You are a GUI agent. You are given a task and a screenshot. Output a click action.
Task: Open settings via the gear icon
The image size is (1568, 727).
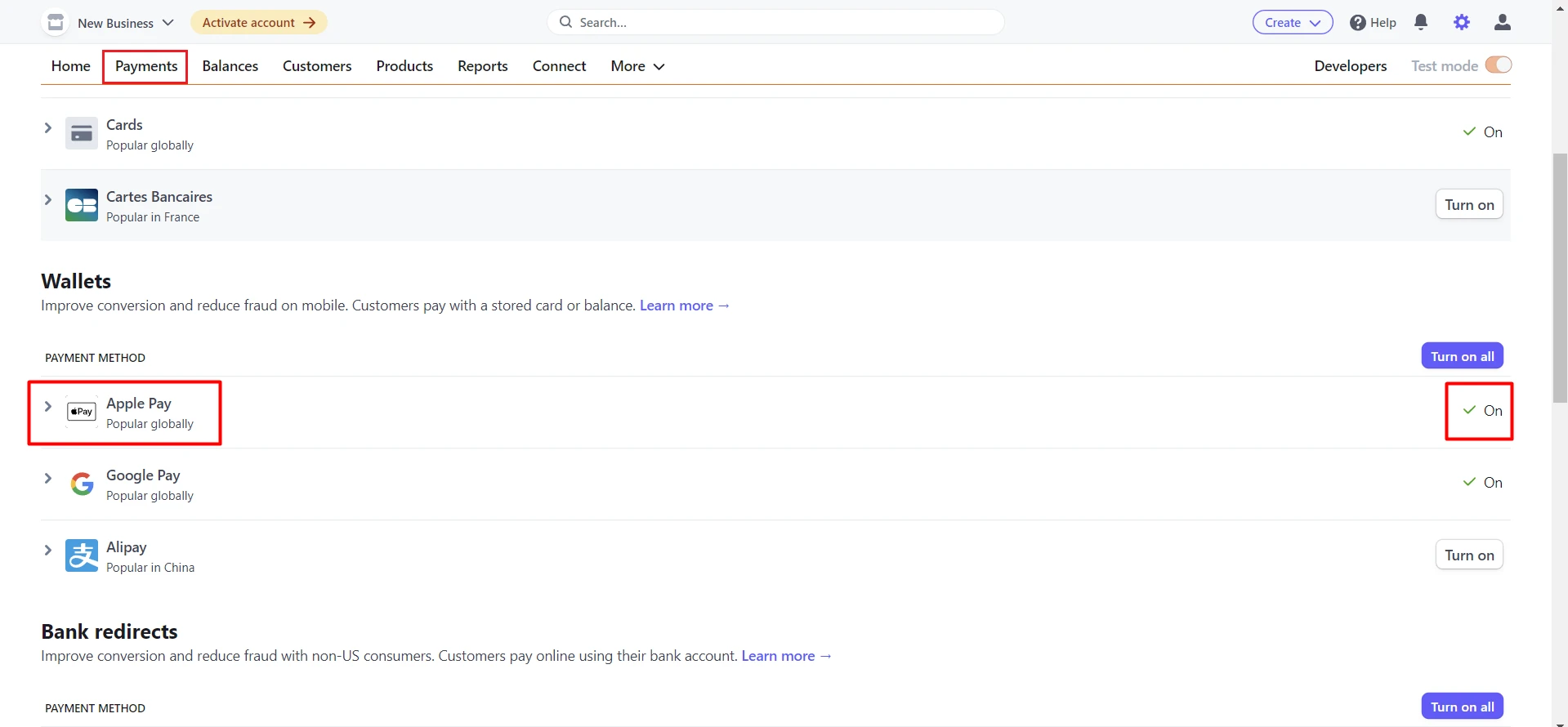[x=1462, y=23]
